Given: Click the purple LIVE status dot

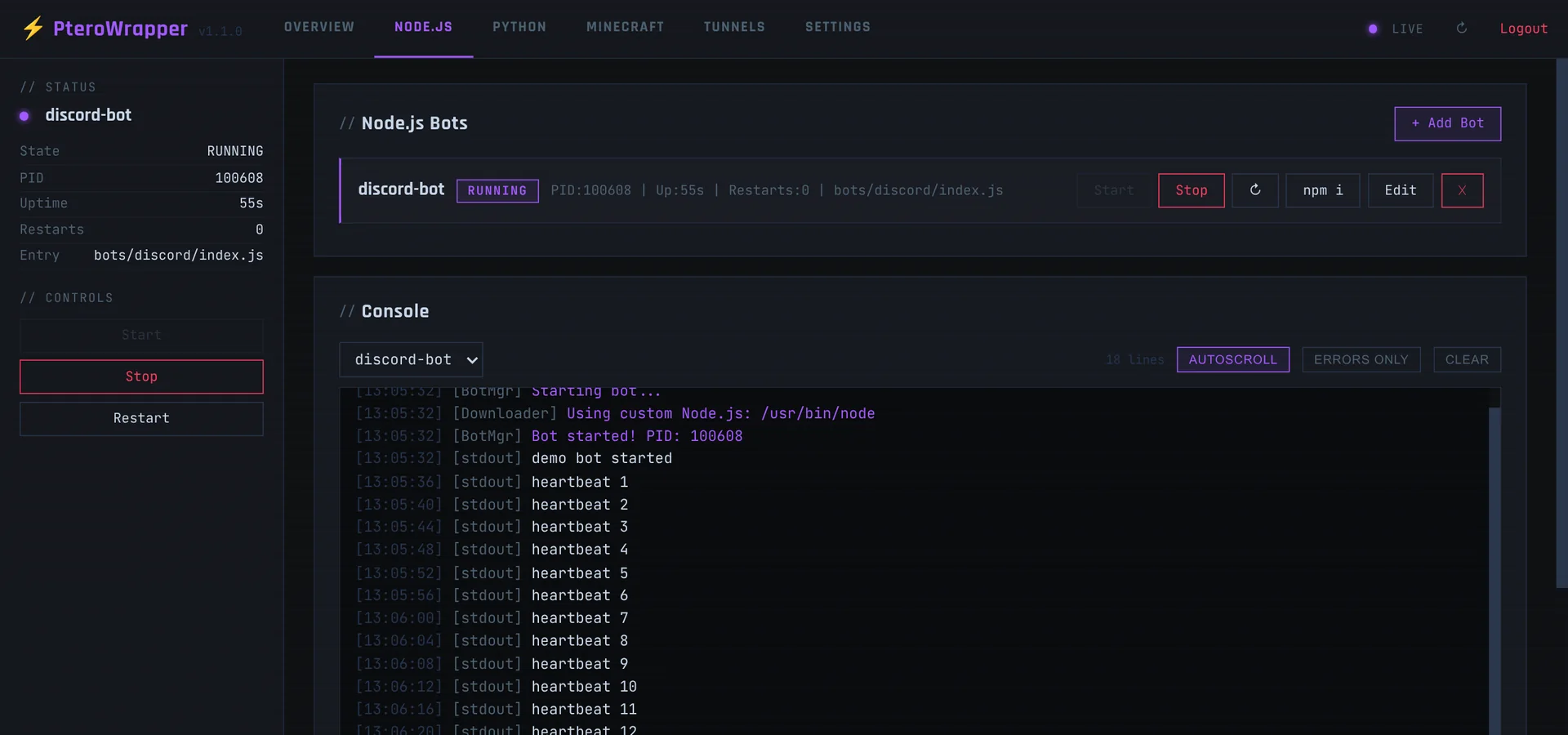Looking at the screenshot, I should pyautogui.click(x=1373, y=29).
